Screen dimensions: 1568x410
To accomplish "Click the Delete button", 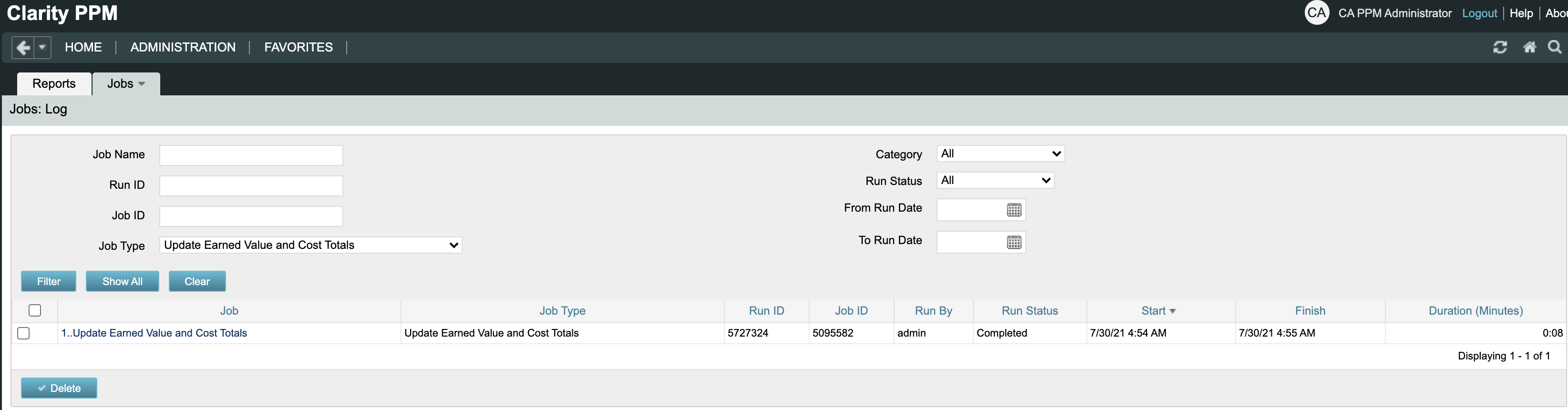I will (x=59, y=388).
